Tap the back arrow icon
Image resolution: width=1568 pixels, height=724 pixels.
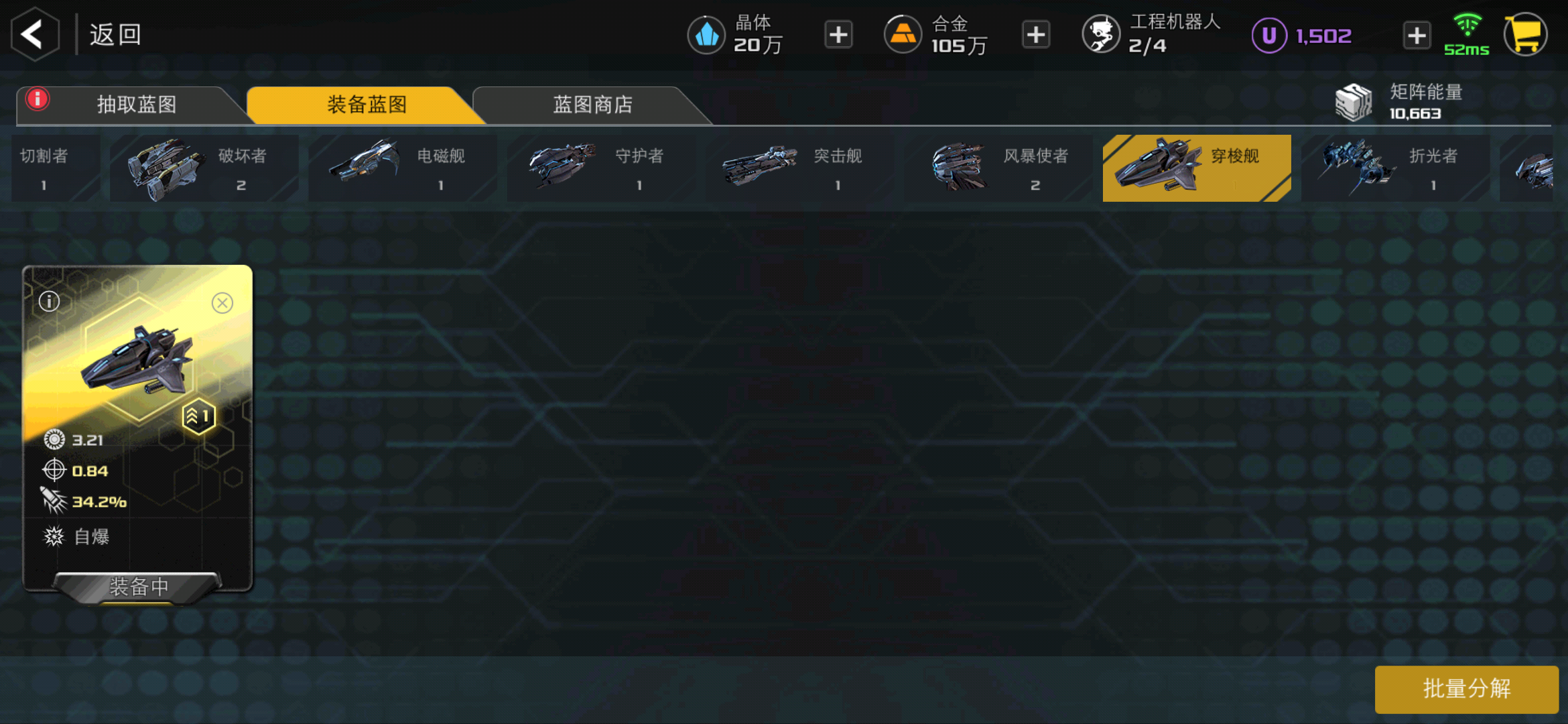(35, 34)
